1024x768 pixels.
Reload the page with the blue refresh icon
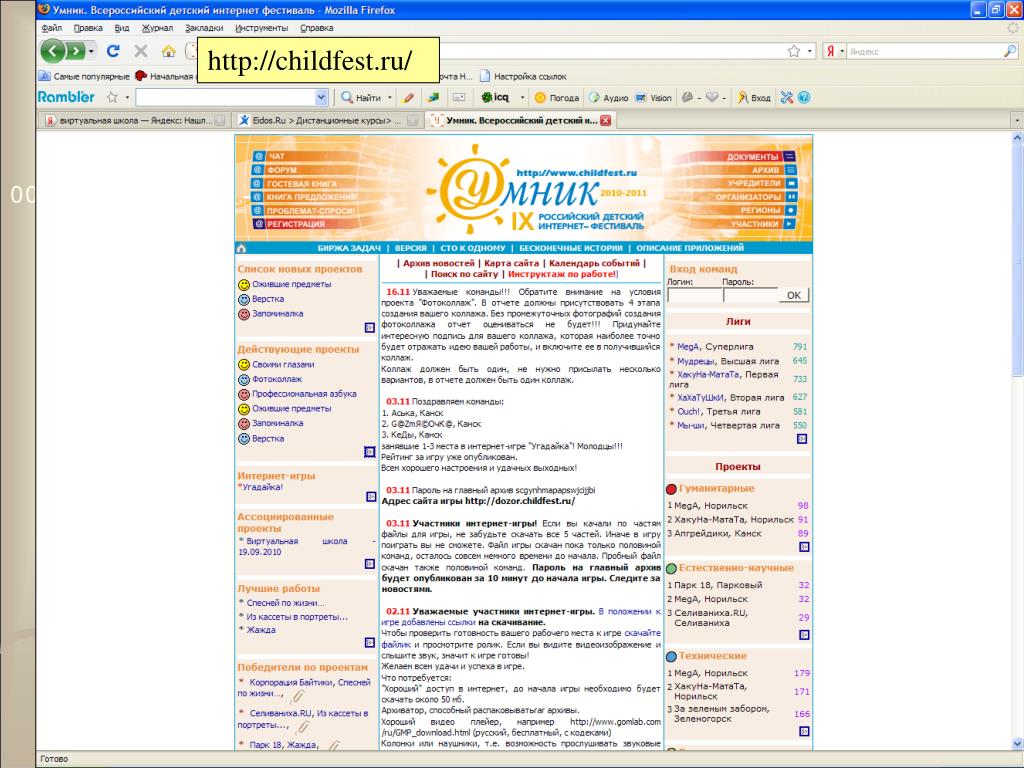point(113,51)
